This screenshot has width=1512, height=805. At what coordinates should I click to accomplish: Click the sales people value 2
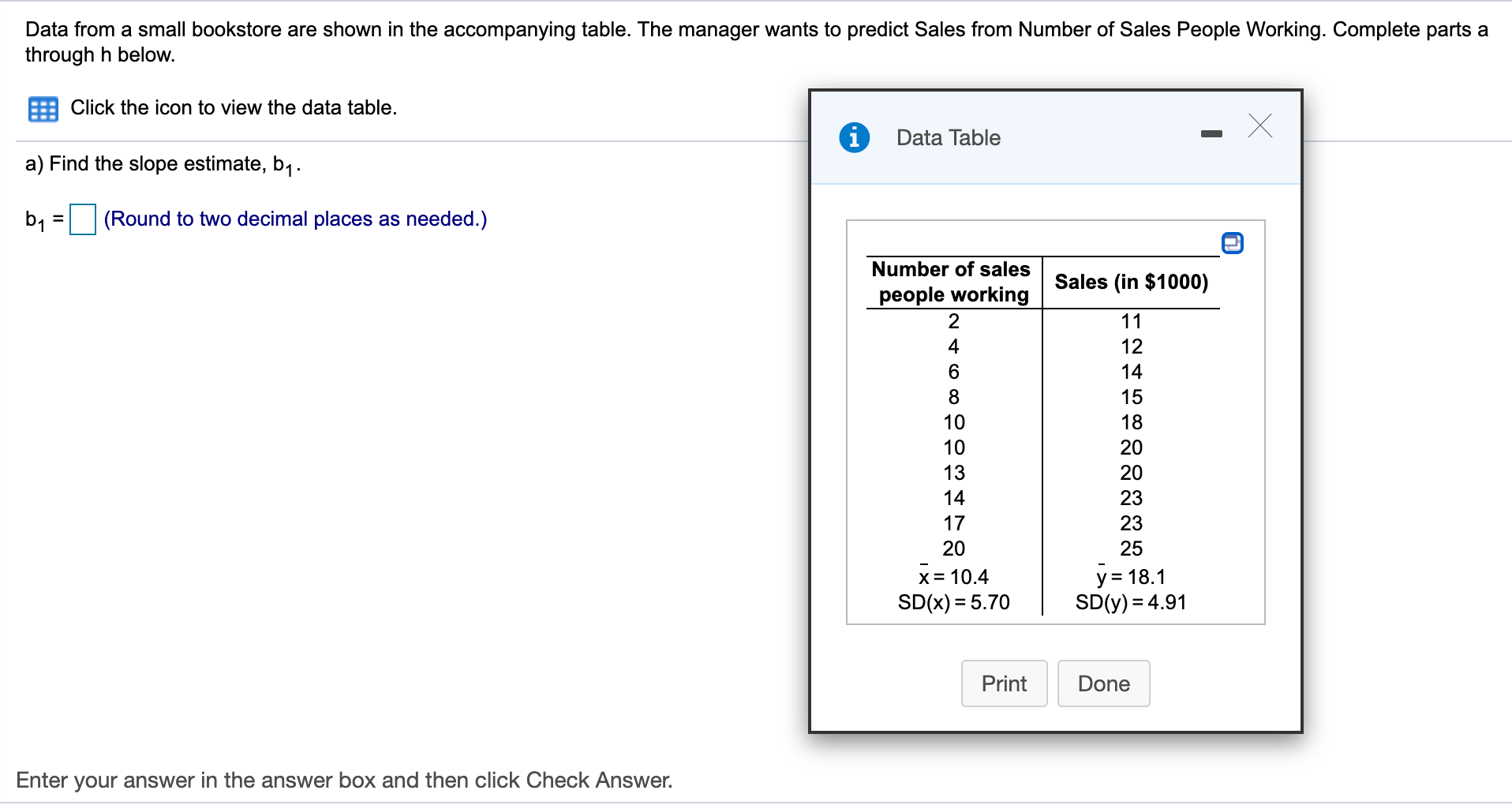click(x=953, y=321)
